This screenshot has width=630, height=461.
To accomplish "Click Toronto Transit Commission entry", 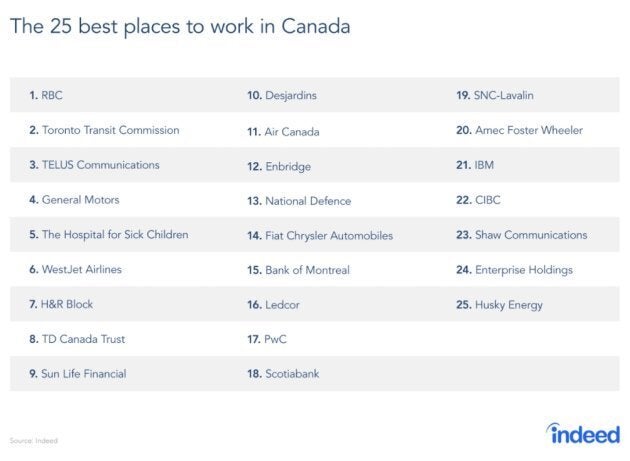I will [x=104, y=130].
